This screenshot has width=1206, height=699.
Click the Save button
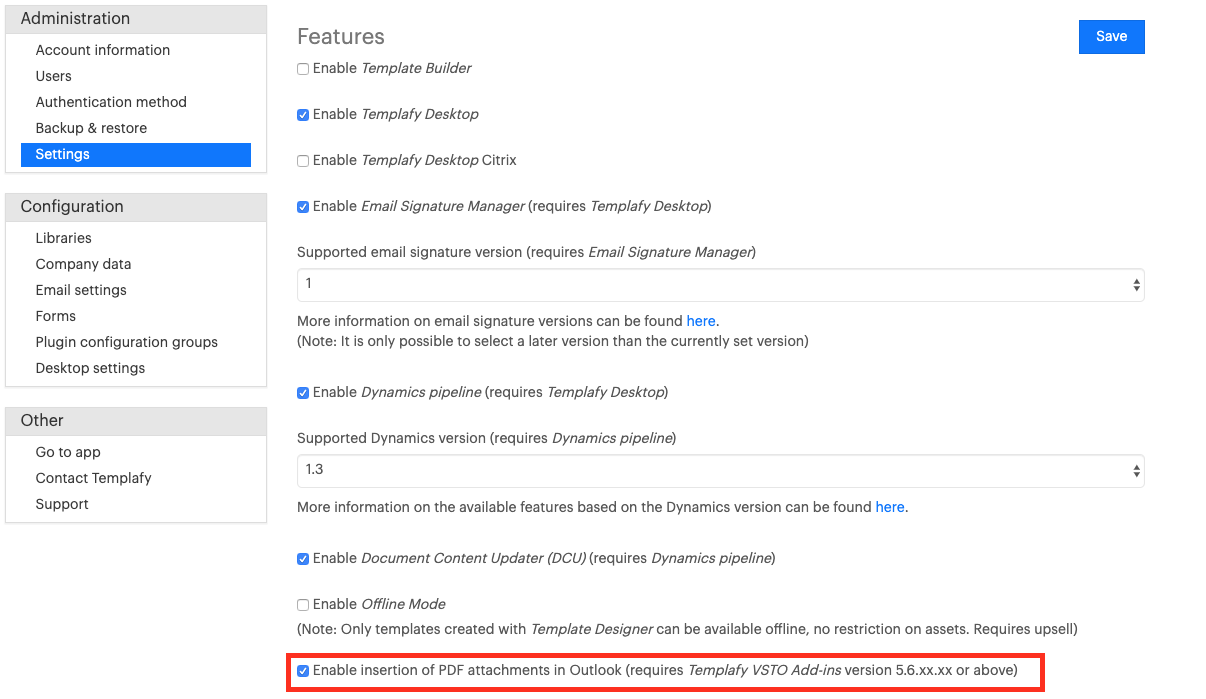click(1111, 36)
